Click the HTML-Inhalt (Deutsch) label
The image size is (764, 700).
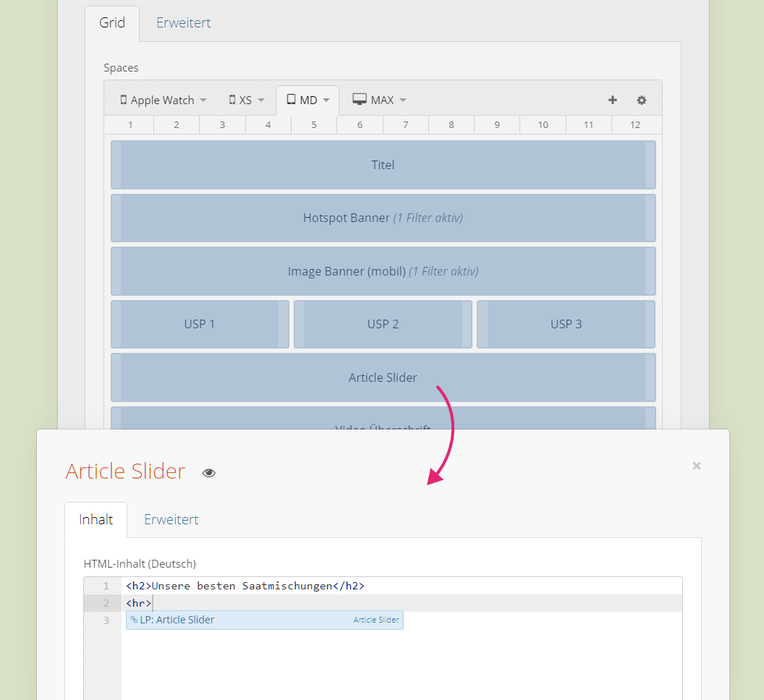pyautogui.click(x=140, y=564)
